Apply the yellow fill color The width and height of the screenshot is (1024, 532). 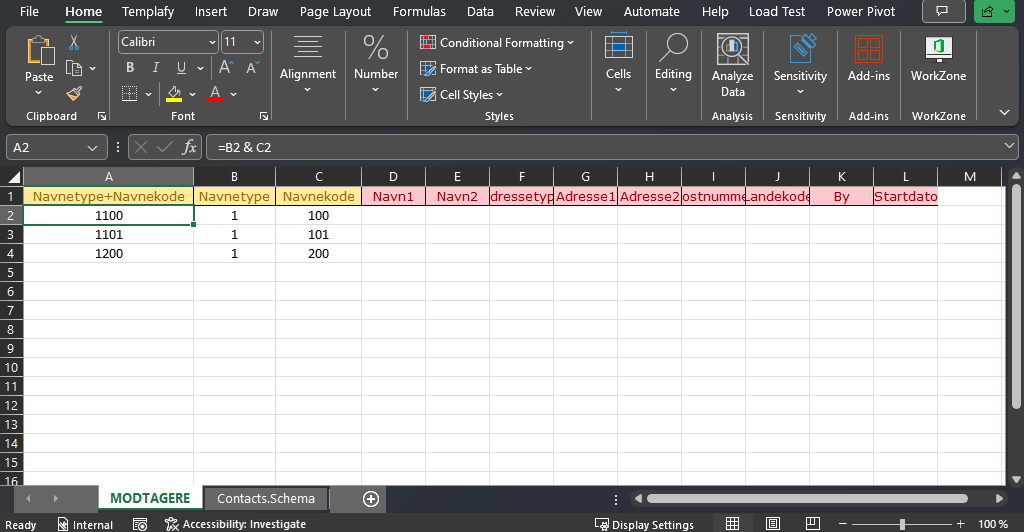coord(174,94)
